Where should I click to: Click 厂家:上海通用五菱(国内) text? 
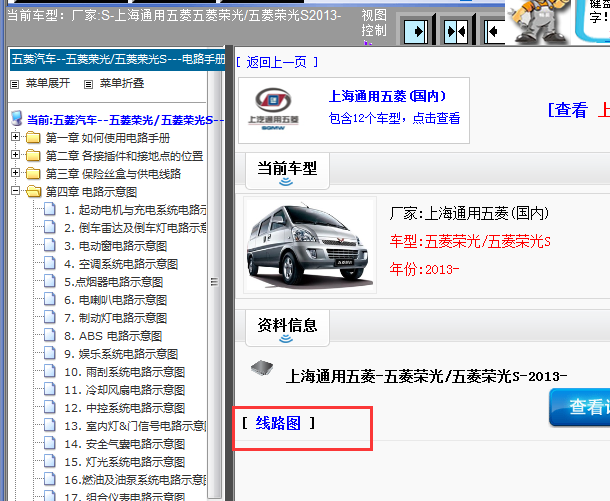[470, 213]
